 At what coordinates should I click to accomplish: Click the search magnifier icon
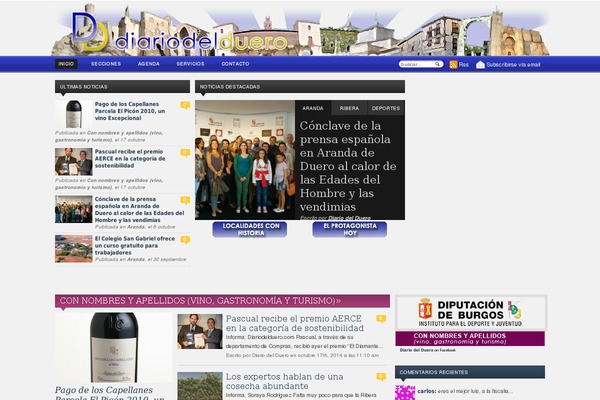pos(437,64)
